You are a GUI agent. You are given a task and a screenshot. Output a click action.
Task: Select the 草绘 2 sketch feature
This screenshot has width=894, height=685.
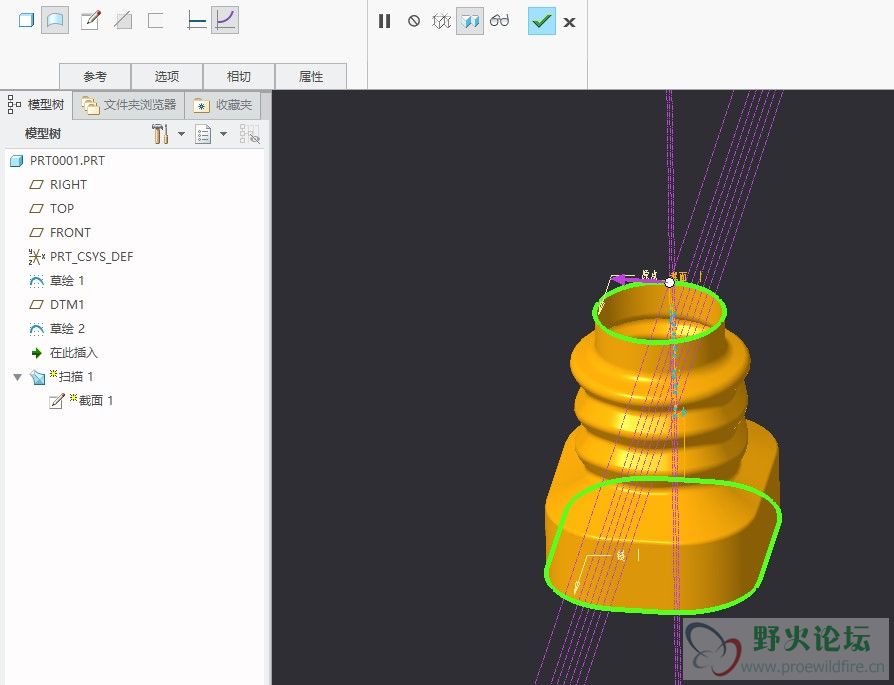click(x=67, y=329)
